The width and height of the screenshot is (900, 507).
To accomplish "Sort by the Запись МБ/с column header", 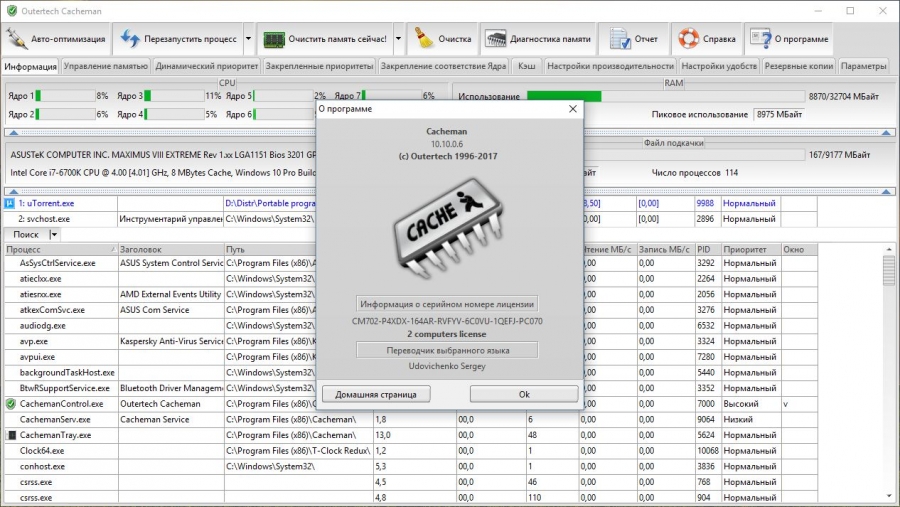I will click(666, 249).
